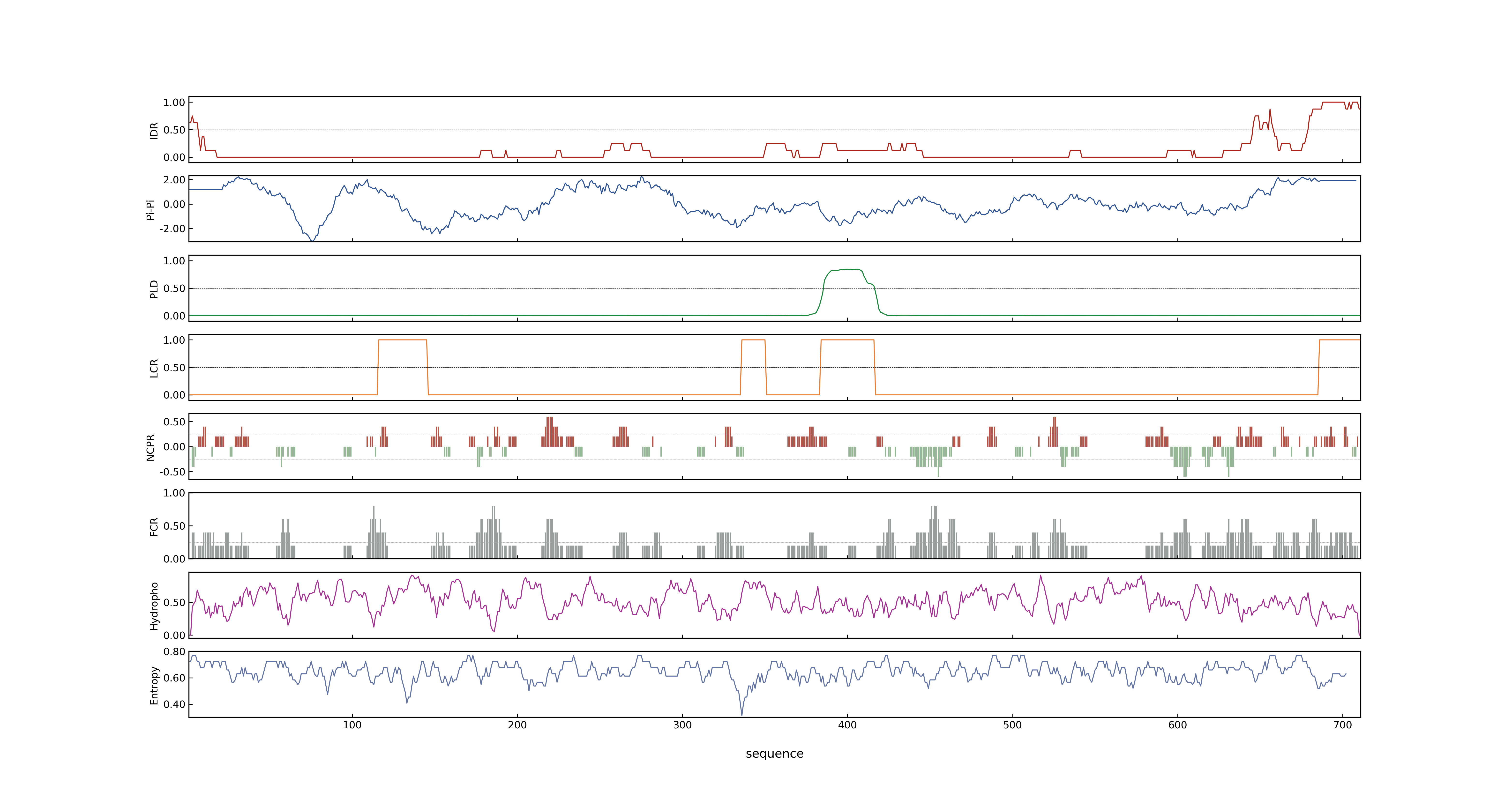Click the x-axis tick label 200
The height and width of the screenshot is (806, 1512).
[517, 725]
